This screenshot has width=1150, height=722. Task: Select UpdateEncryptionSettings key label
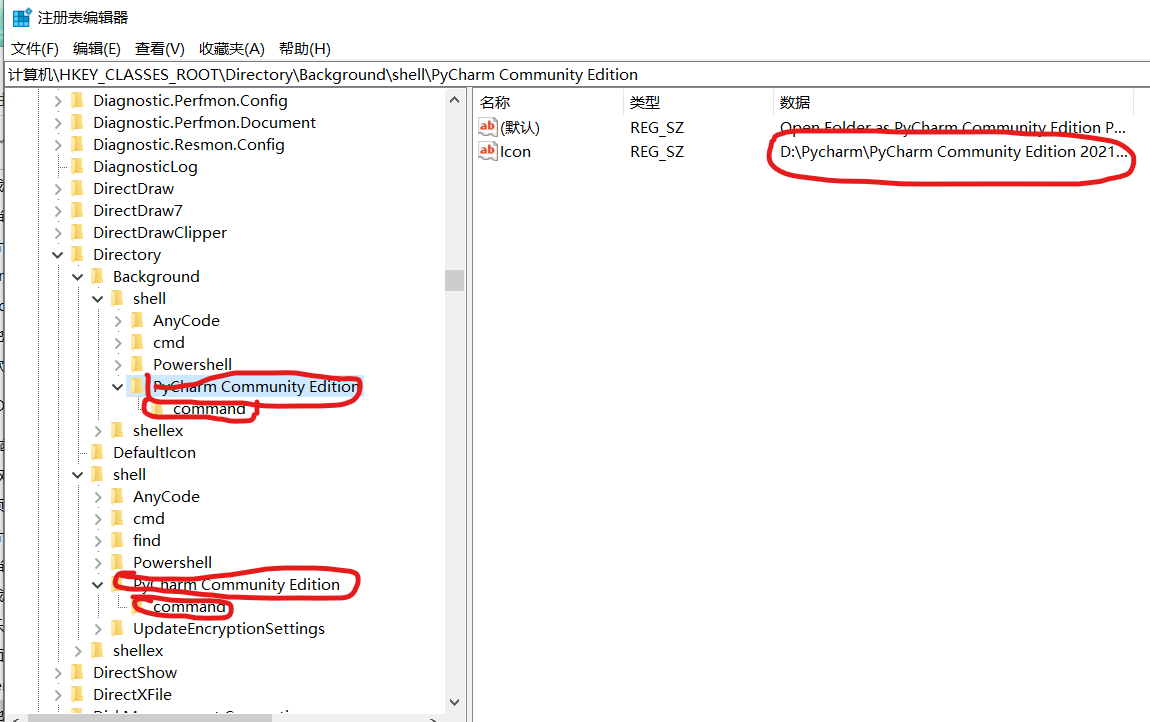click(229, 629)
